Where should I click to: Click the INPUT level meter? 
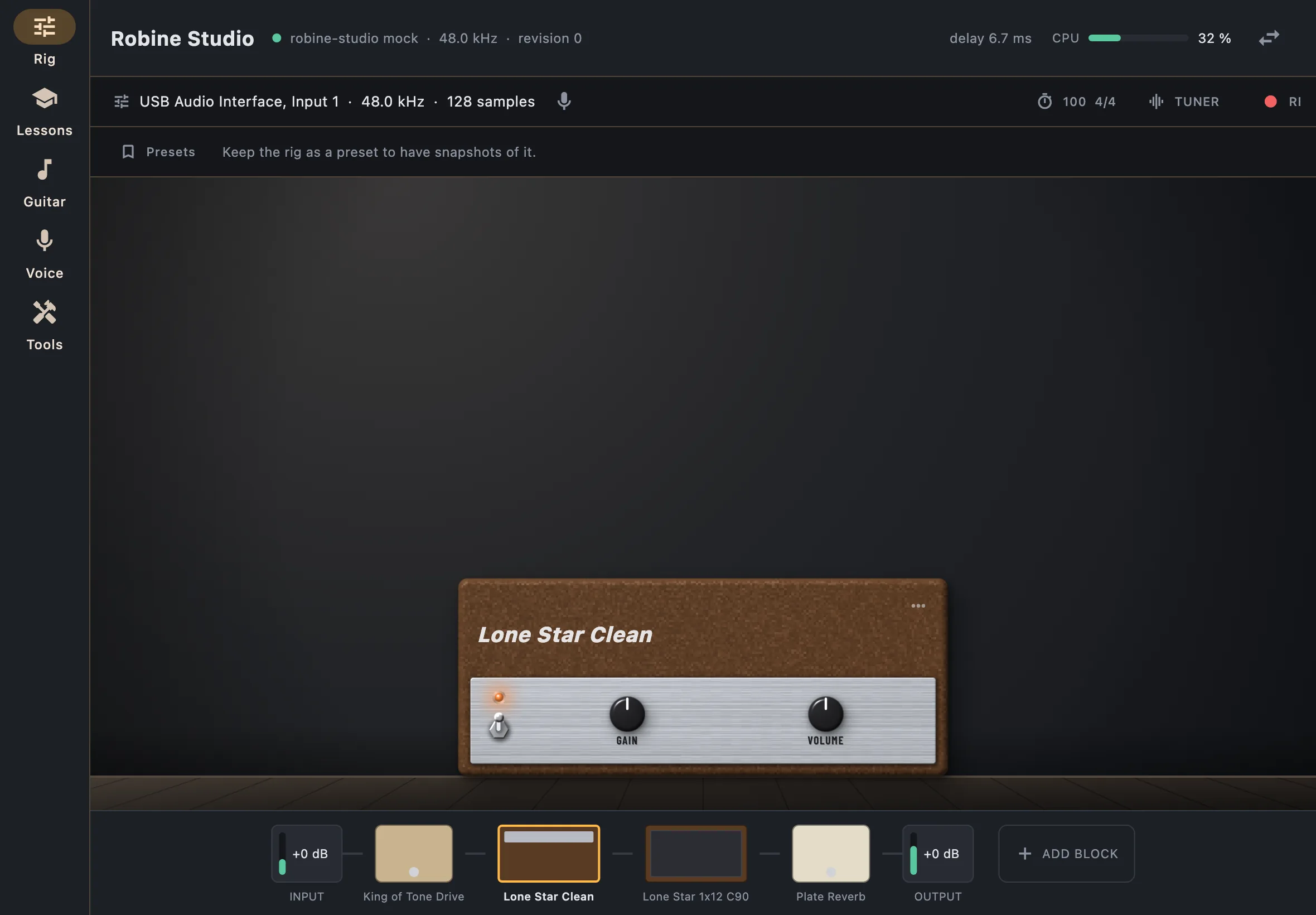(x=282, y=854)
